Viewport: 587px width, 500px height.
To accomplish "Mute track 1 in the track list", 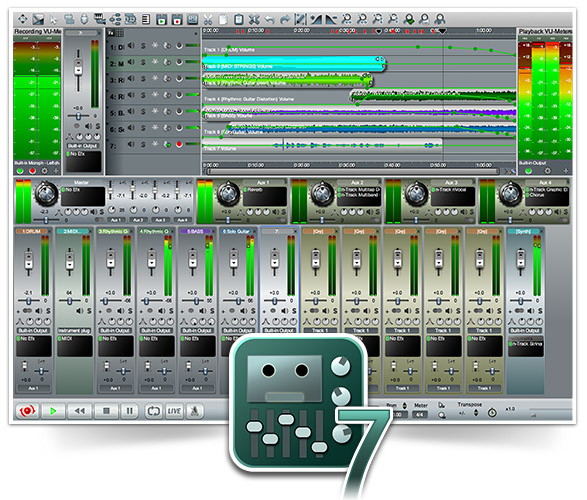I will coord(131,46).
